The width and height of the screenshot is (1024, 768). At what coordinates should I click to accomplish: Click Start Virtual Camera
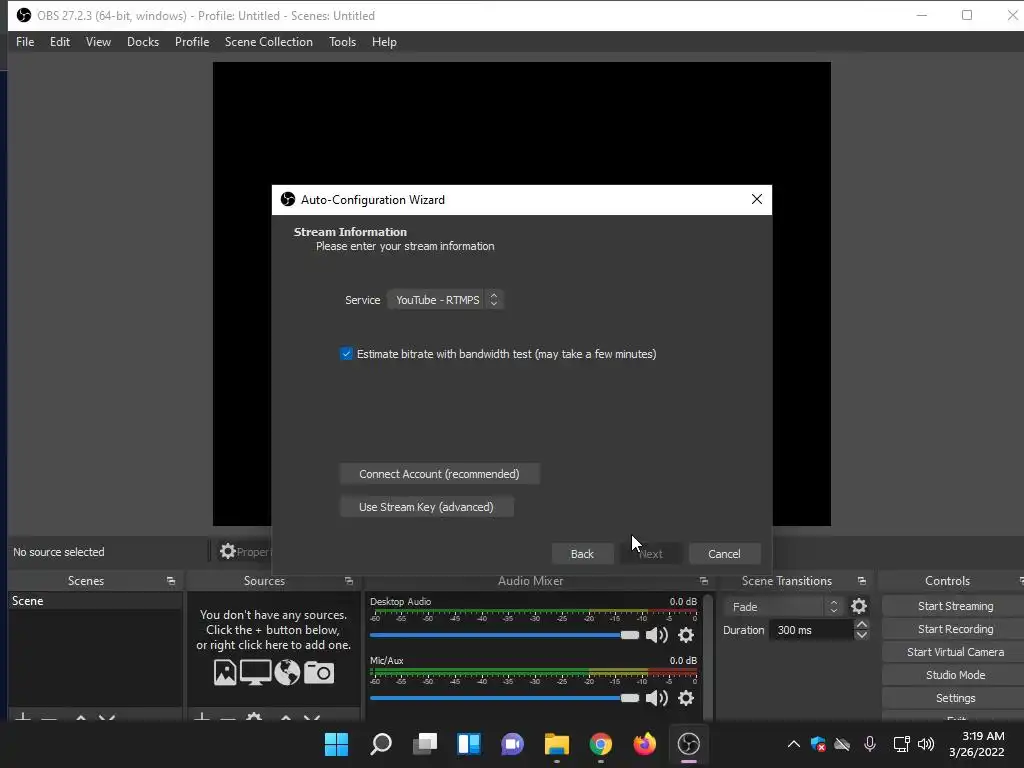click(955, 652)
